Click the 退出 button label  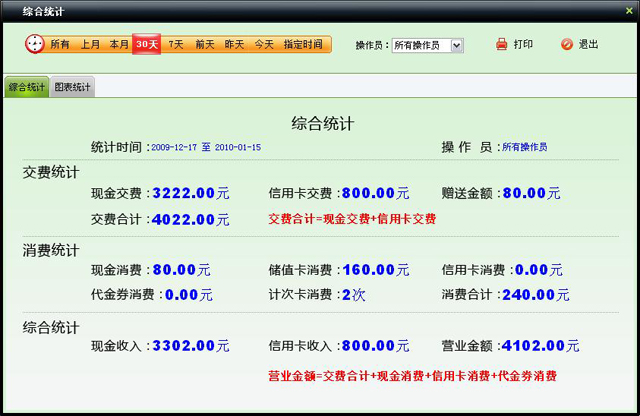click(589, 45)
